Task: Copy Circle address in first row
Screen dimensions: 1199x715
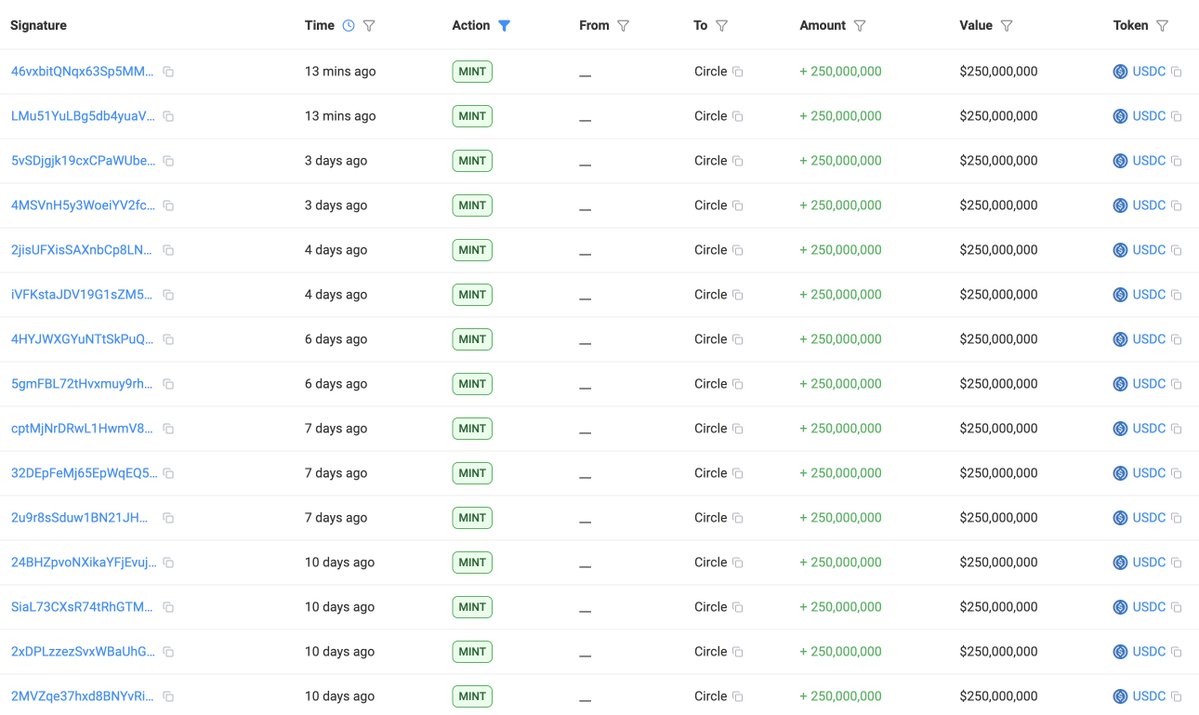Action: pos(738,72)
